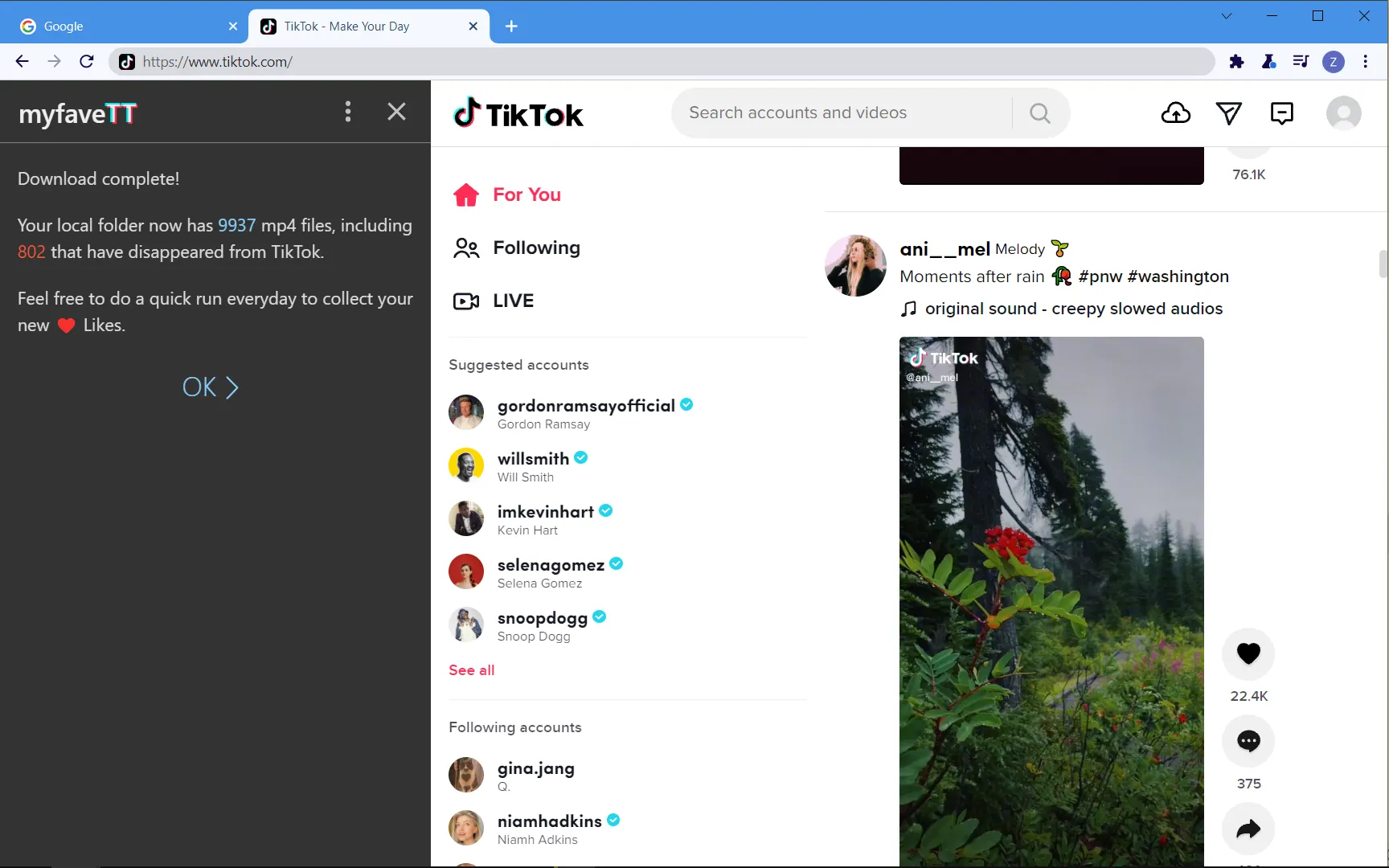
Task: Open the video upload cloud icon
Action: point(1175,113)
